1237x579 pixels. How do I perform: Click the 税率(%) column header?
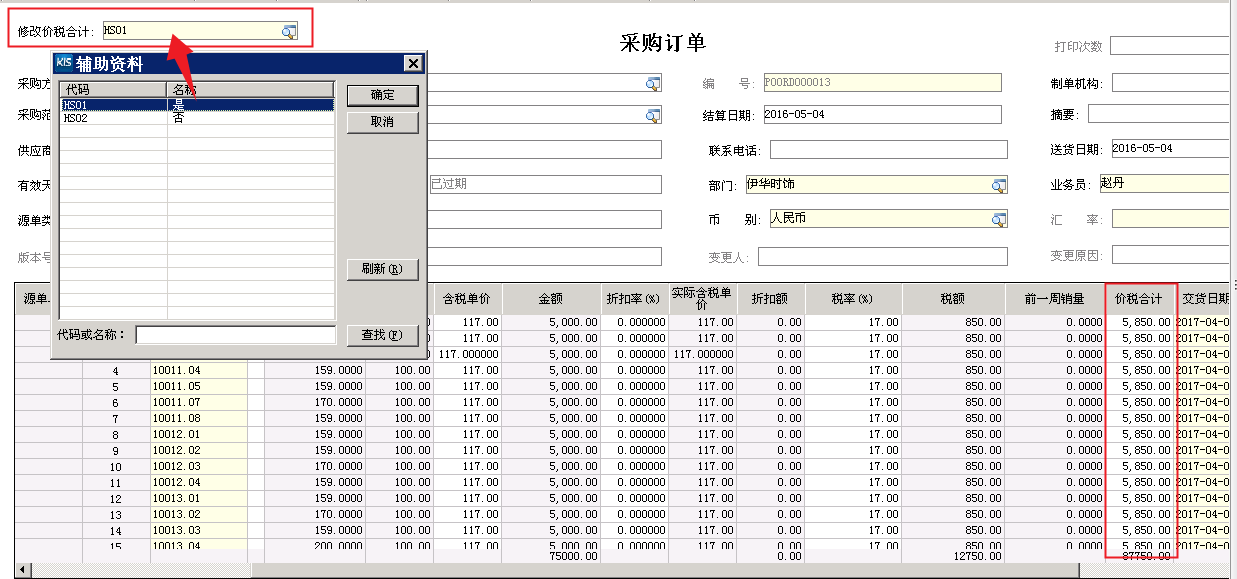pos(851,299)
